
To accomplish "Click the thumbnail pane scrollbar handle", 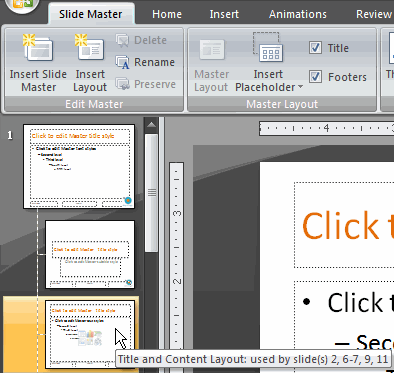I will (152, 193).
